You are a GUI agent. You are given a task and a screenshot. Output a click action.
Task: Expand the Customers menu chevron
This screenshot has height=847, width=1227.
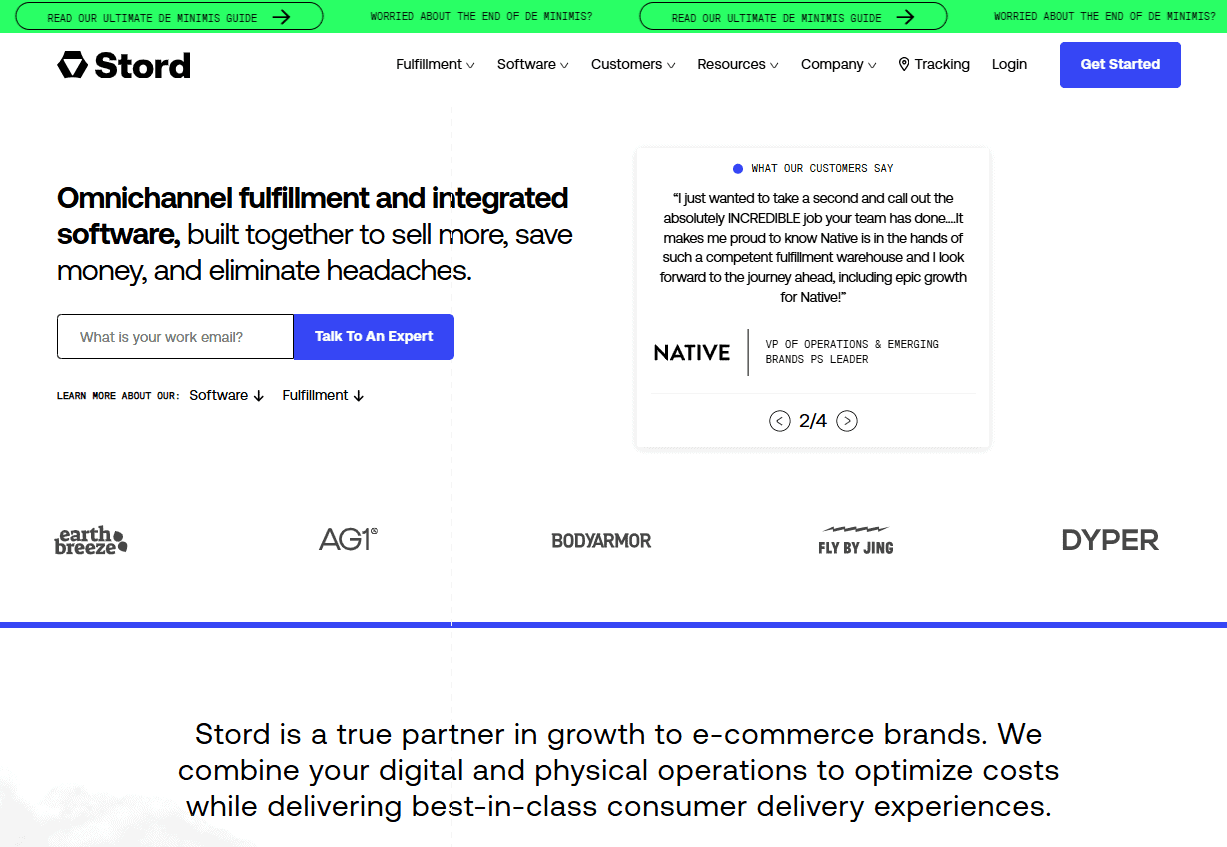671,65
